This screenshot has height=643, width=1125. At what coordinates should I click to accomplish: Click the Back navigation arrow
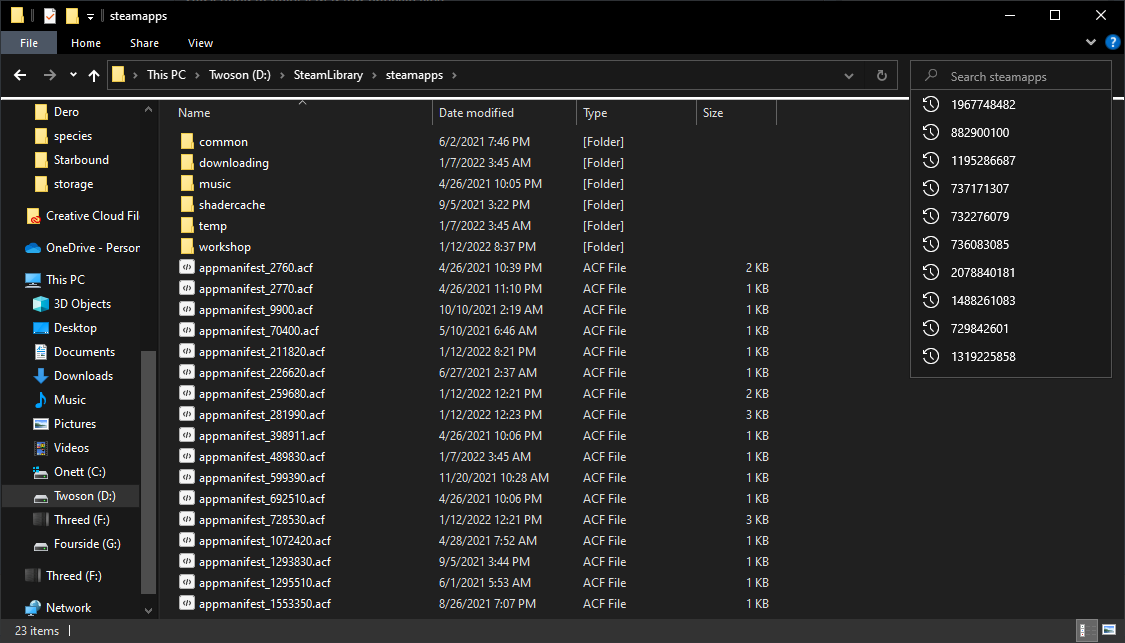(20, 75)
